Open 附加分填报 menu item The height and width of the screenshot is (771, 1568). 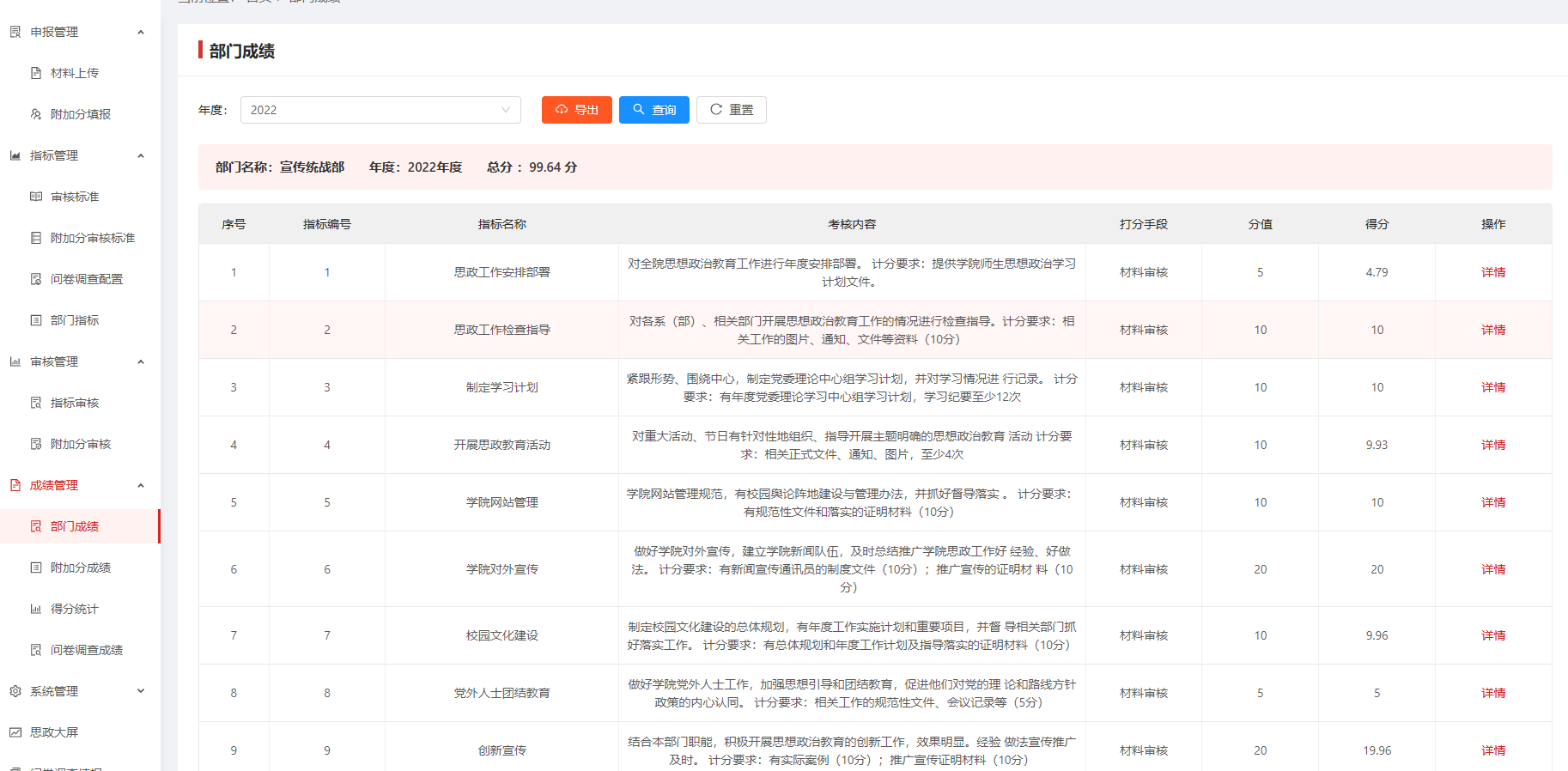click(80, 114)
